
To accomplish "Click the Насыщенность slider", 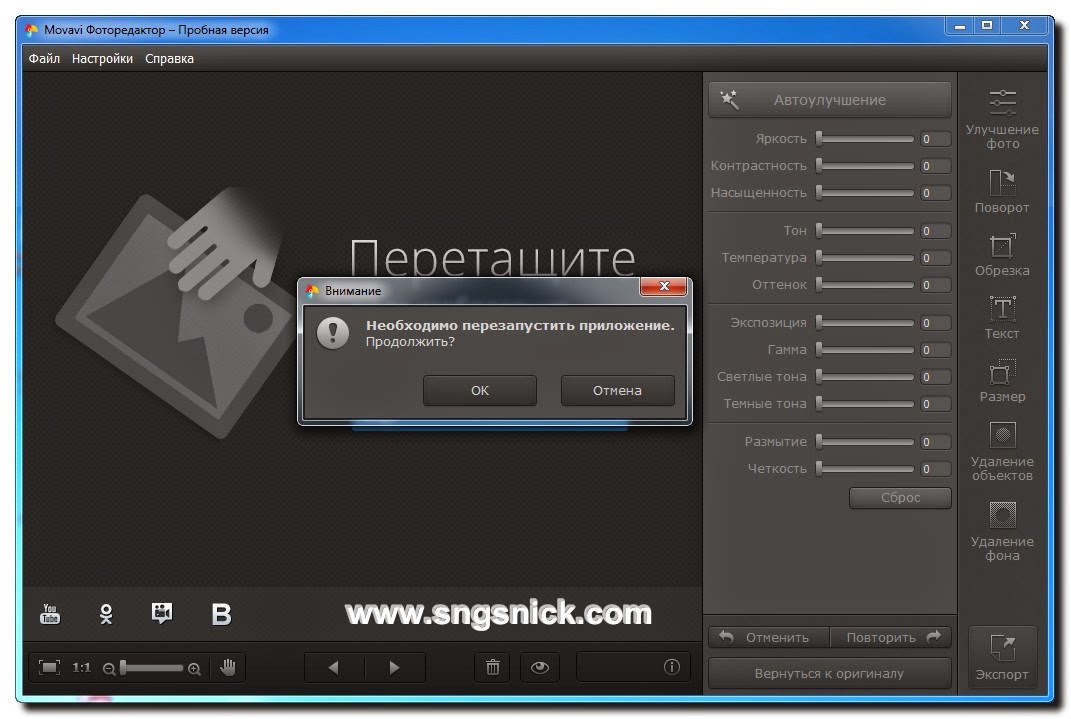I will [x=865, y=193].
